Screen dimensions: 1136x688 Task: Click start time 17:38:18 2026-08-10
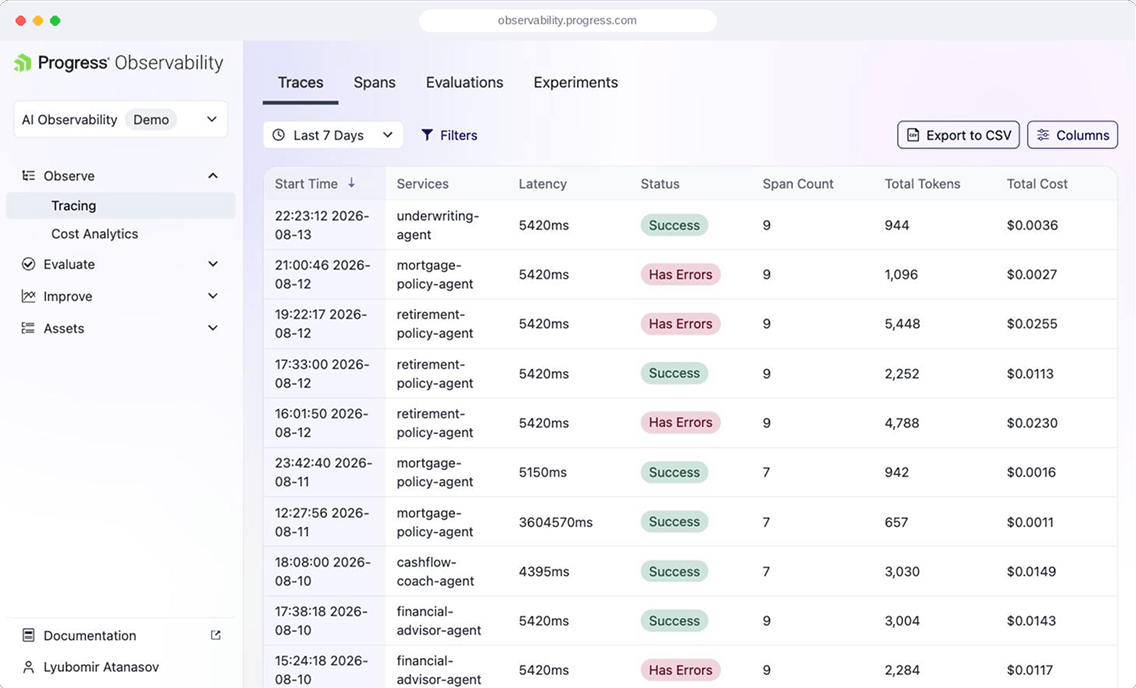321,621
